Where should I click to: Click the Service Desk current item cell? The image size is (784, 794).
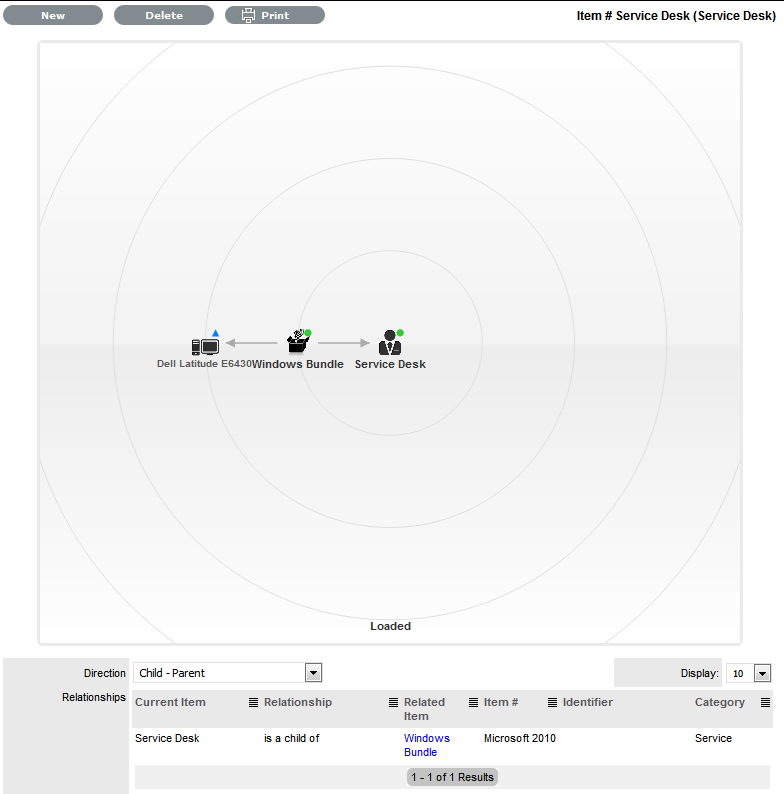[167, 738]
